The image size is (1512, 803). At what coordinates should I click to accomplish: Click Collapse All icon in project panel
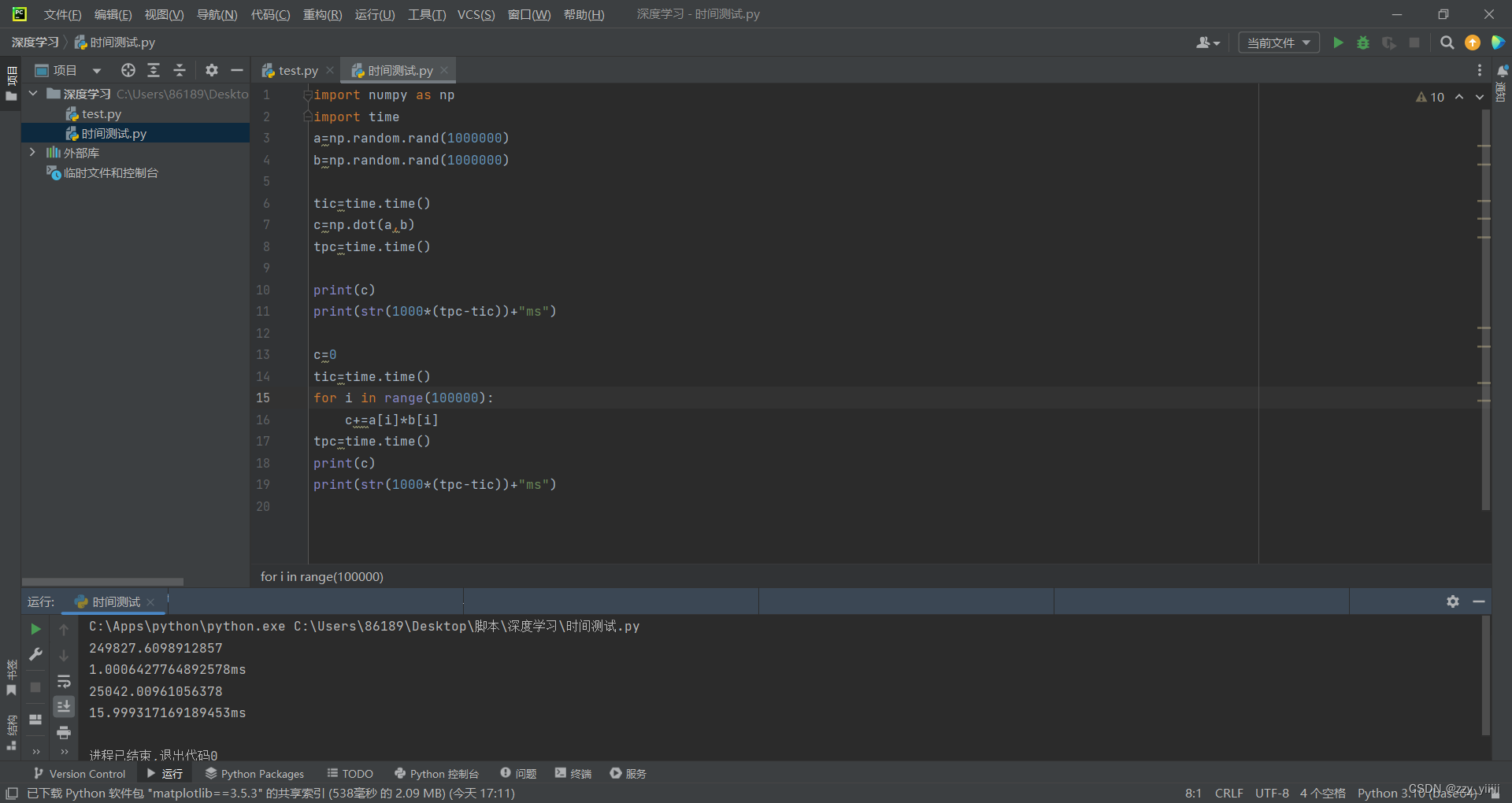click(180, 70)
